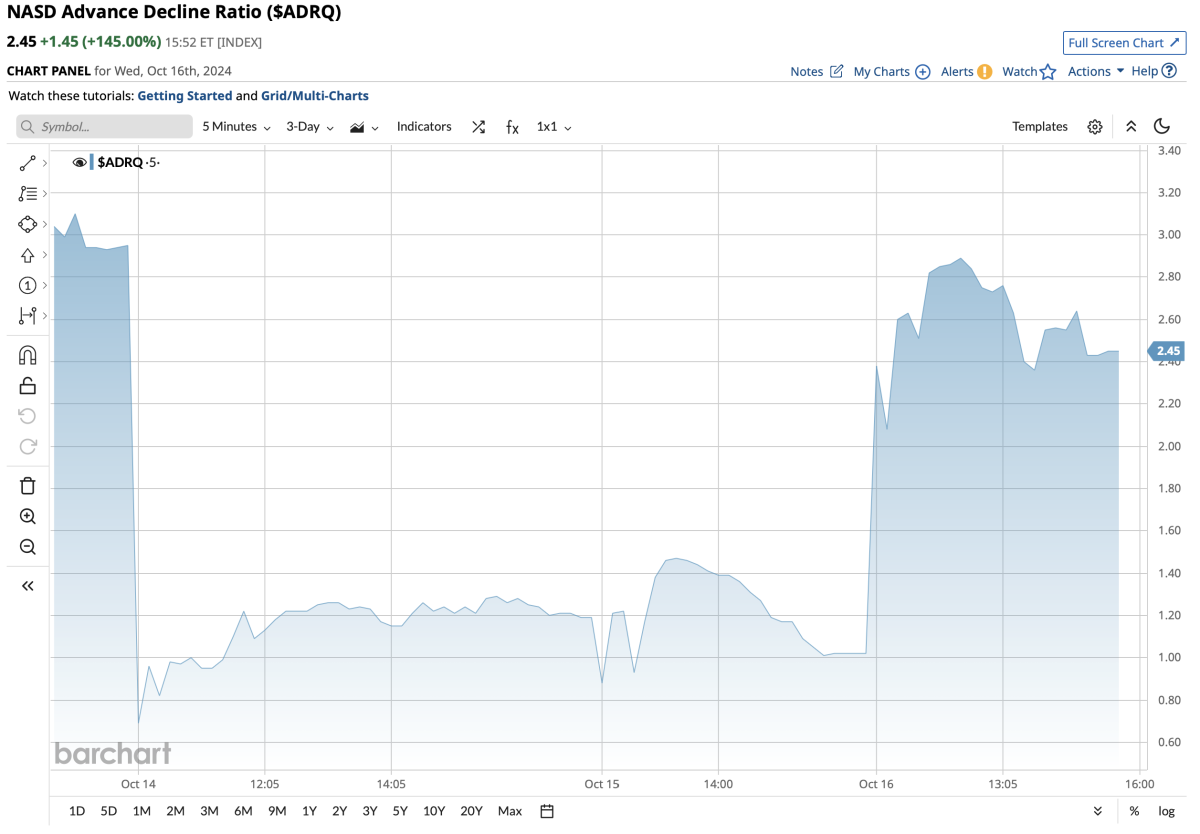Click the Full Screen Chart button

point(1124,43)
